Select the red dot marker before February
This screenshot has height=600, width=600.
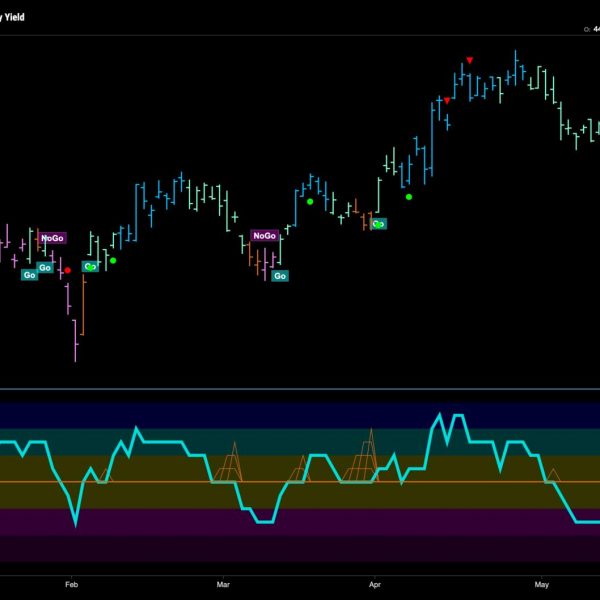[68, 271]
